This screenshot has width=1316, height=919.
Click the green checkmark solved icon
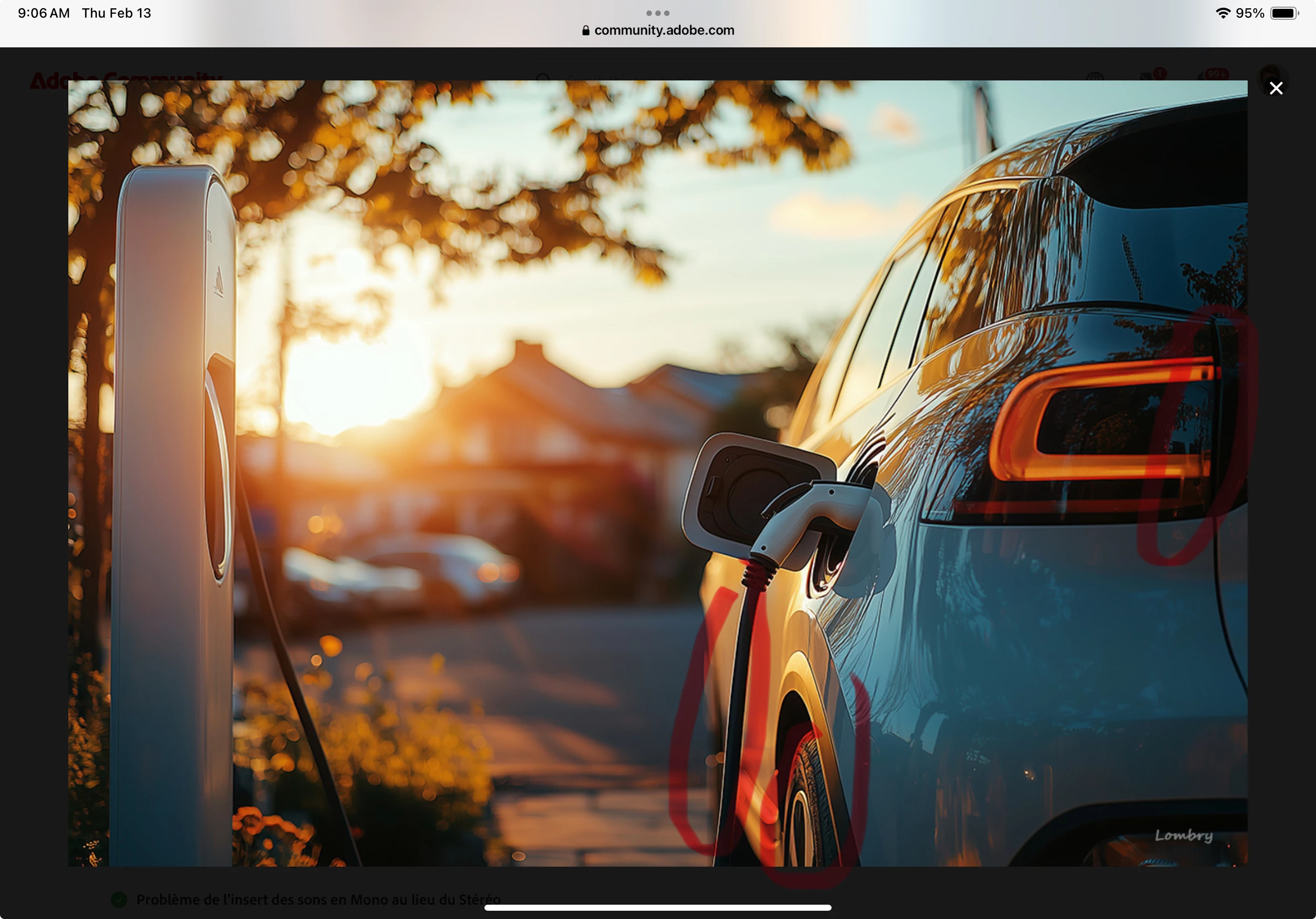click(x=118, y=900)
